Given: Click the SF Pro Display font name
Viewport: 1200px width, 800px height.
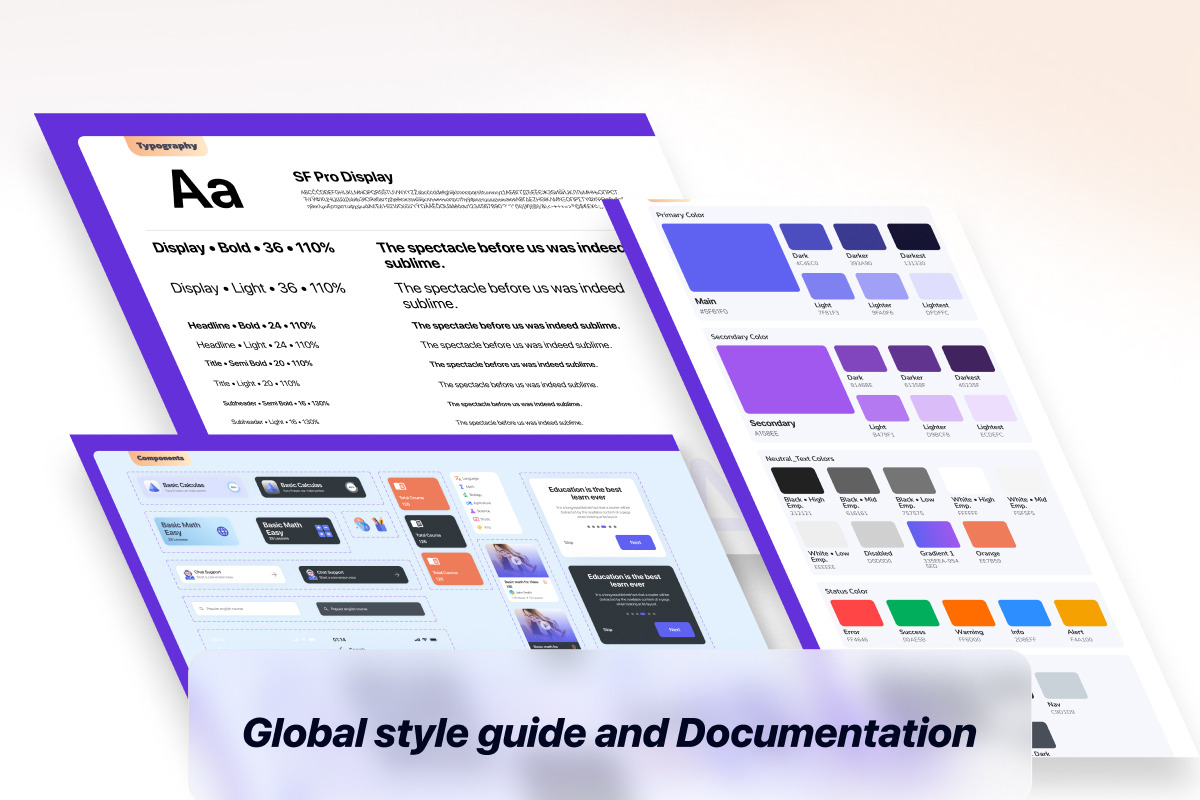Looking at the screenshot, I should (343, 177).
